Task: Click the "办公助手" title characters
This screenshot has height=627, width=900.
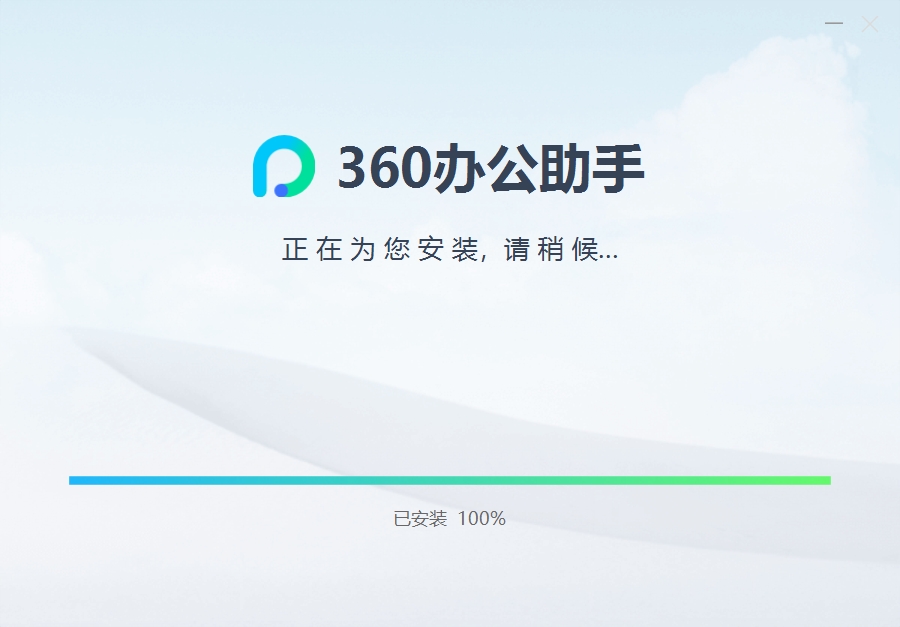Action: pos(538,168)
